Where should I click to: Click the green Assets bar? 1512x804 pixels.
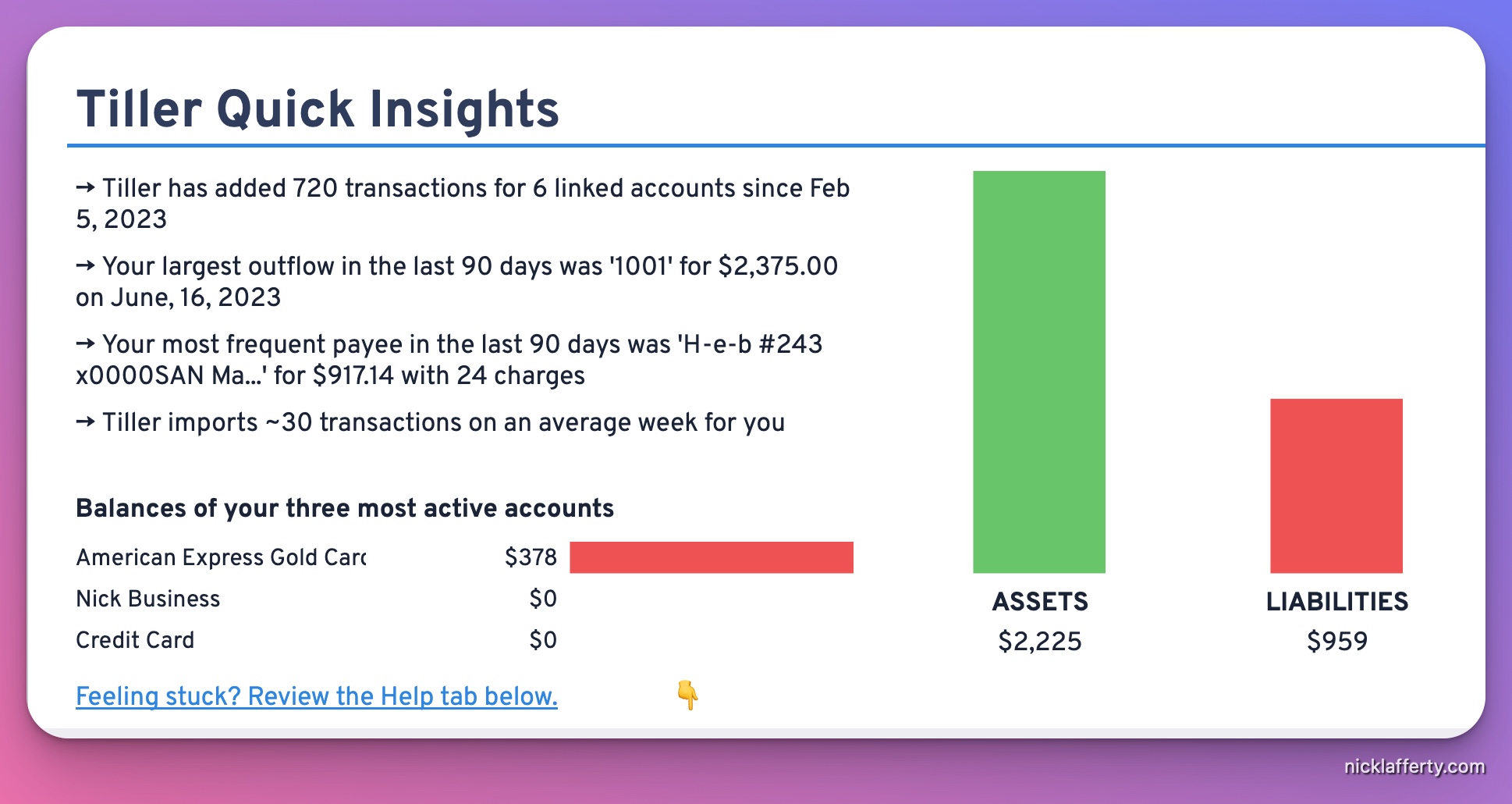[1038, 372]
